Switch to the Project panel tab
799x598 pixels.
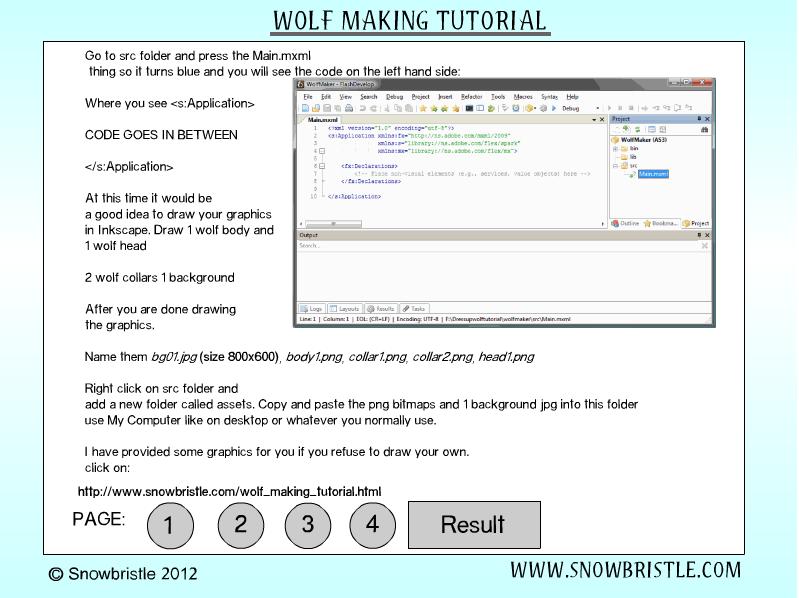click(696, 224)
